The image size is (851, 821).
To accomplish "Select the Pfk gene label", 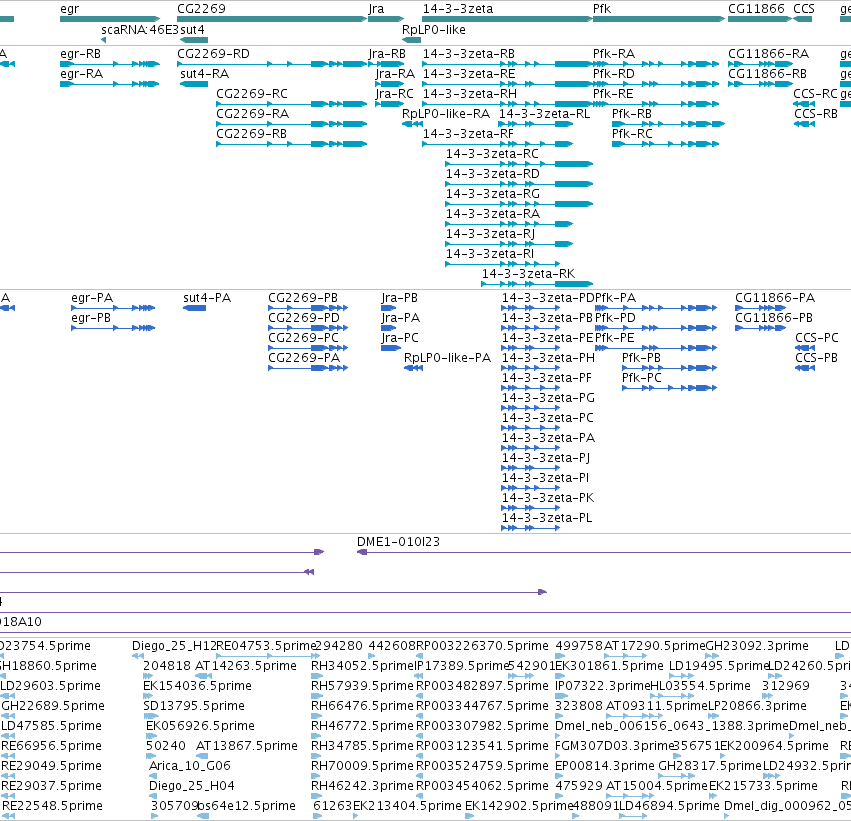I will [x=602, y=9].
